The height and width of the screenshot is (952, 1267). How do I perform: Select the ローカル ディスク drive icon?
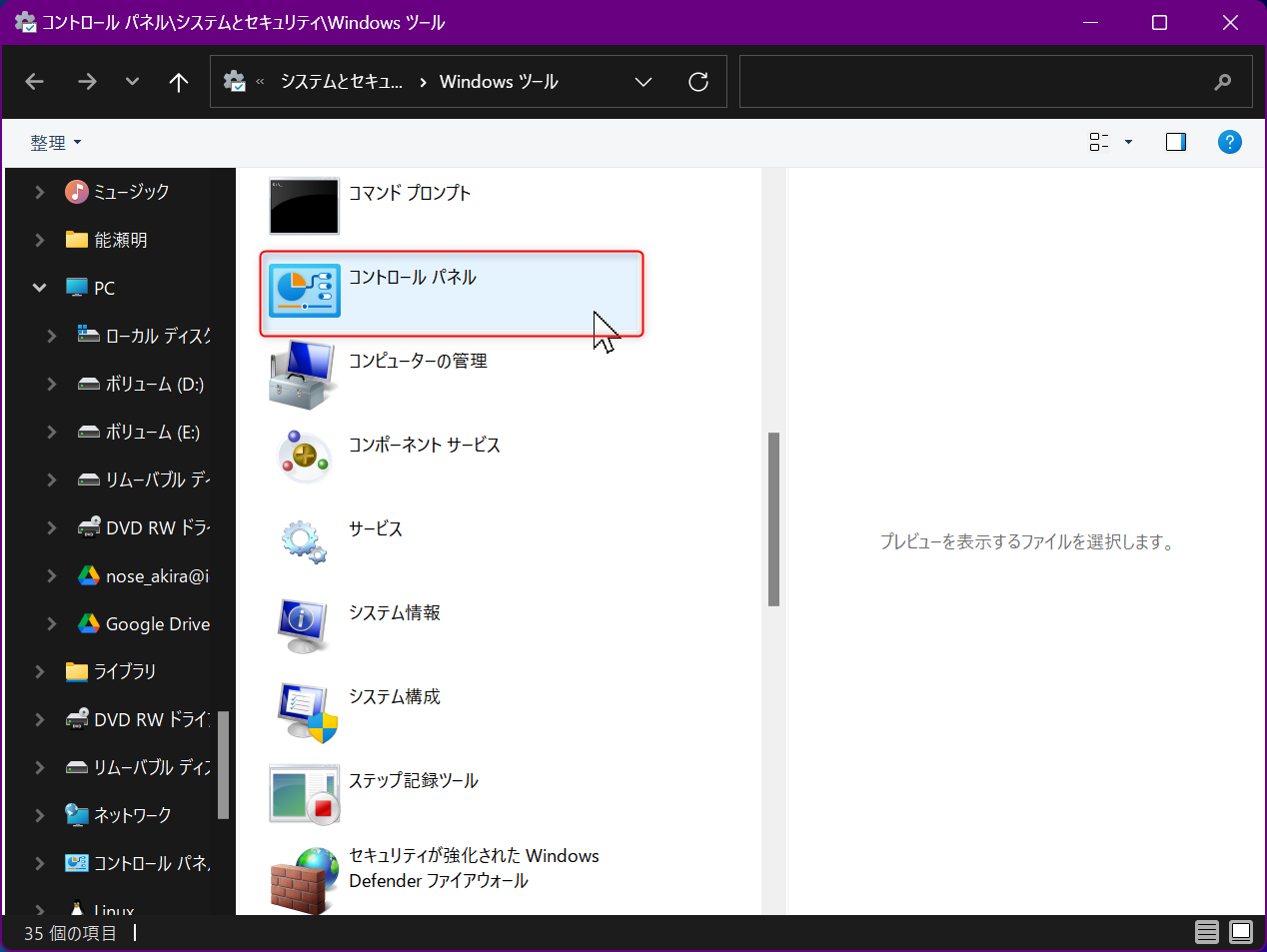pyautogui.click(x=89, y=335)
